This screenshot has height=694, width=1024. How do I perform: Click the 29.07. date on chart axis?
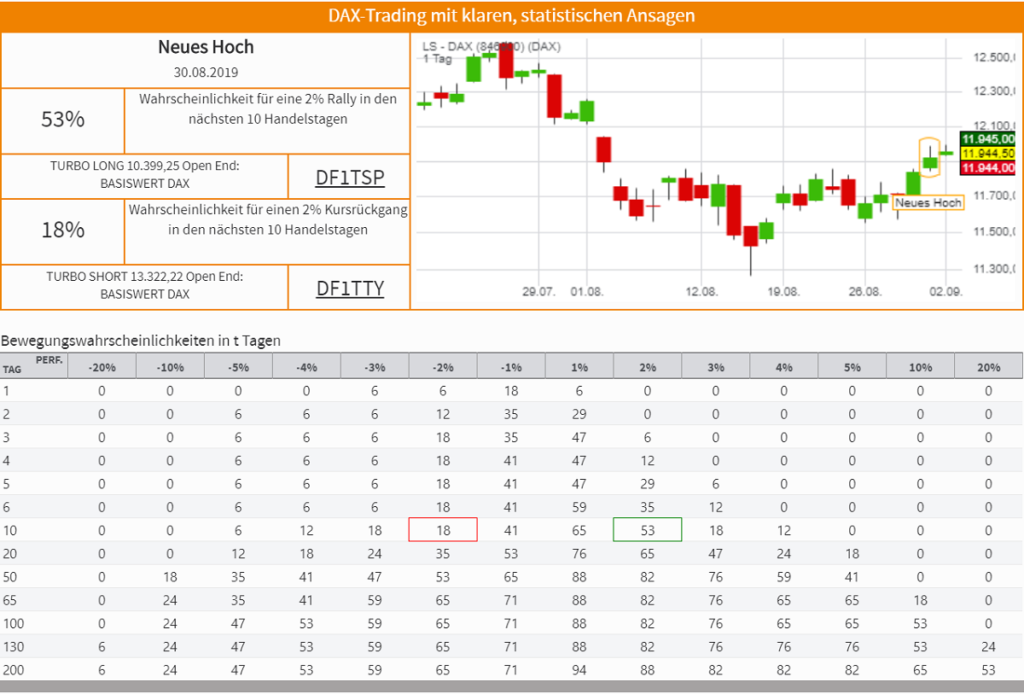pyautogui.click(x=539, y=291)
